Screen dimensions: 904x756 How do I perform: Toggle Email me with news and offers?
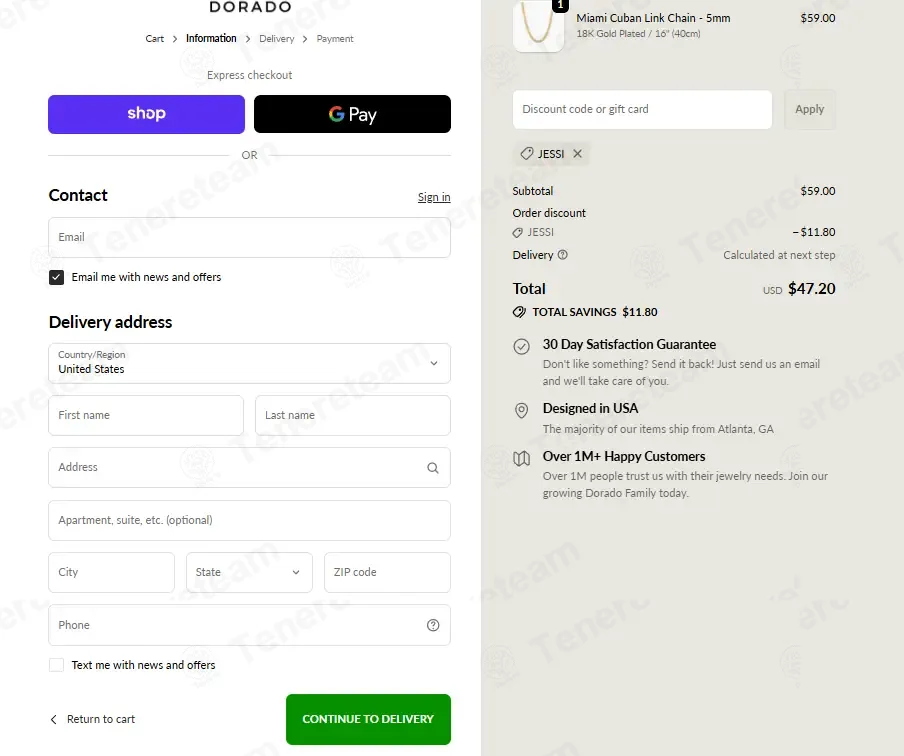[x=56, y=277]
